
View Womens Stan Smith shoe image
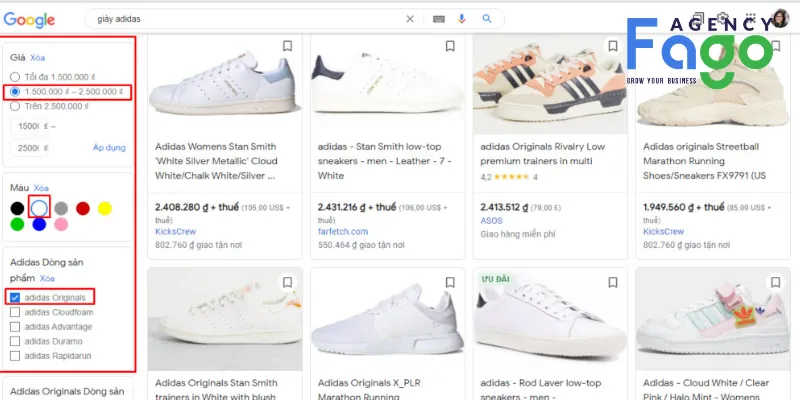(225, 84)
